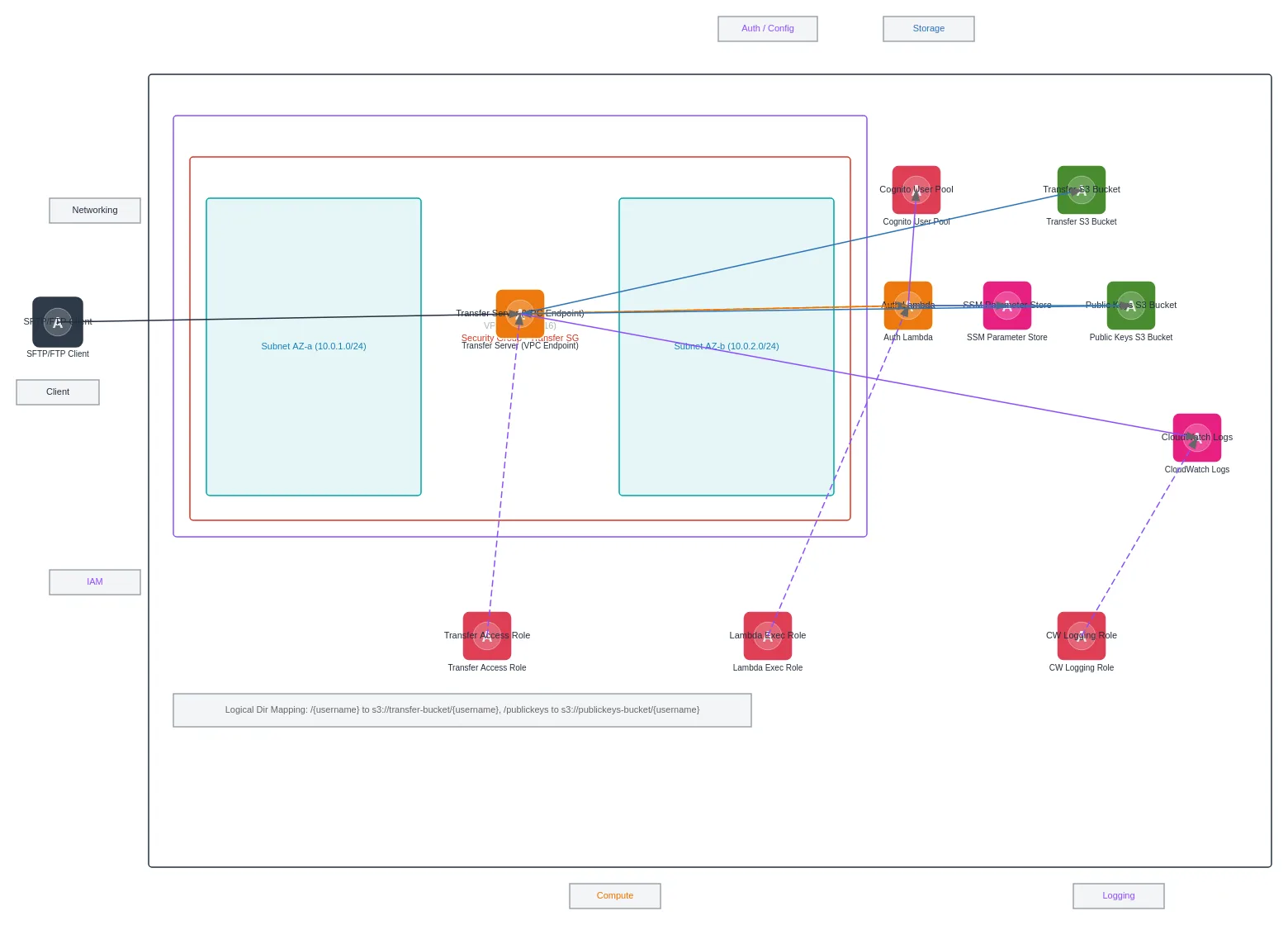Image resolution: width=1288 pixels, height=925 pixels.
Task: Select the Subnet AZ-a (10.0.1.0/24) label
Action: 314,347
